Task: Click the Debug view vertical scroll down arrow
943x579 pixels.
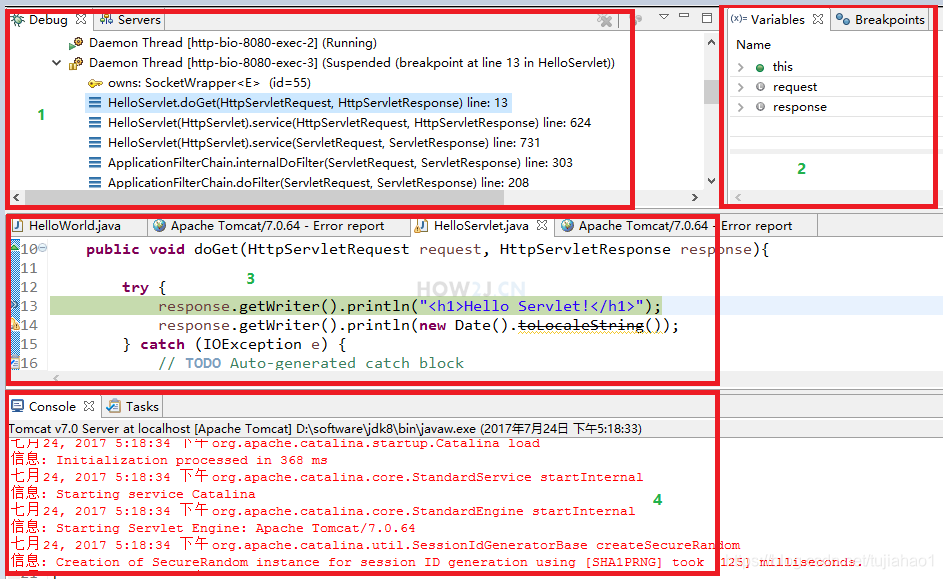Action: [711, 180]
